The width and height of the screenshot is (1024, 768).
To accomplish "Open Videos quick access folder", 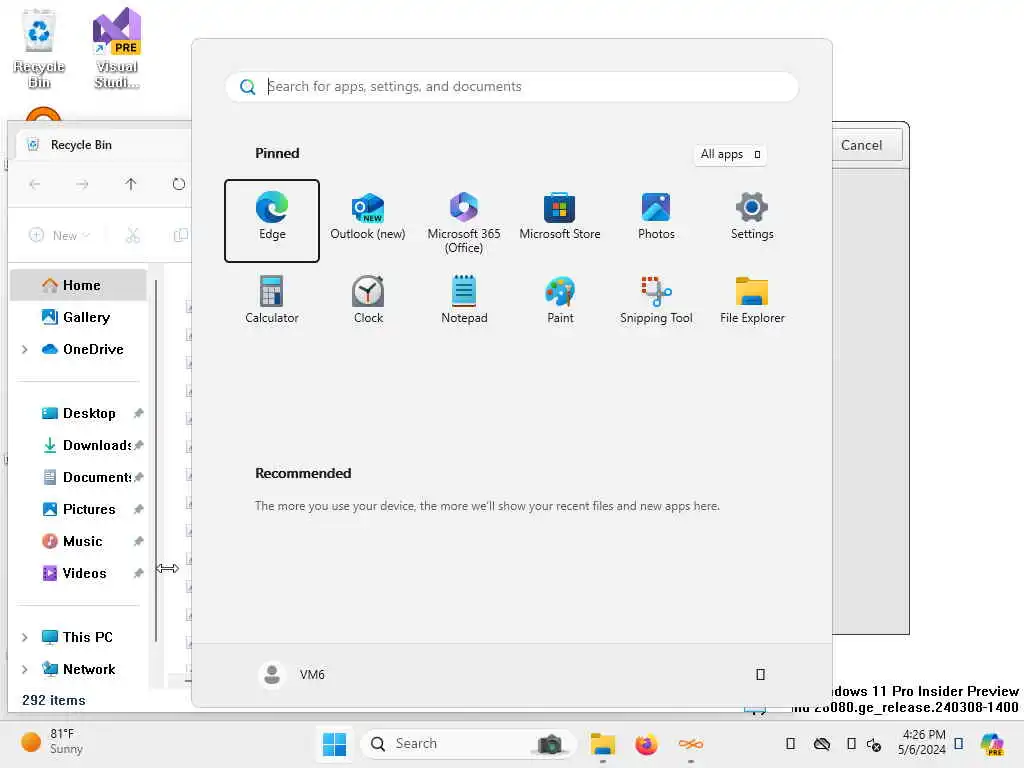I will pos(78,573).
